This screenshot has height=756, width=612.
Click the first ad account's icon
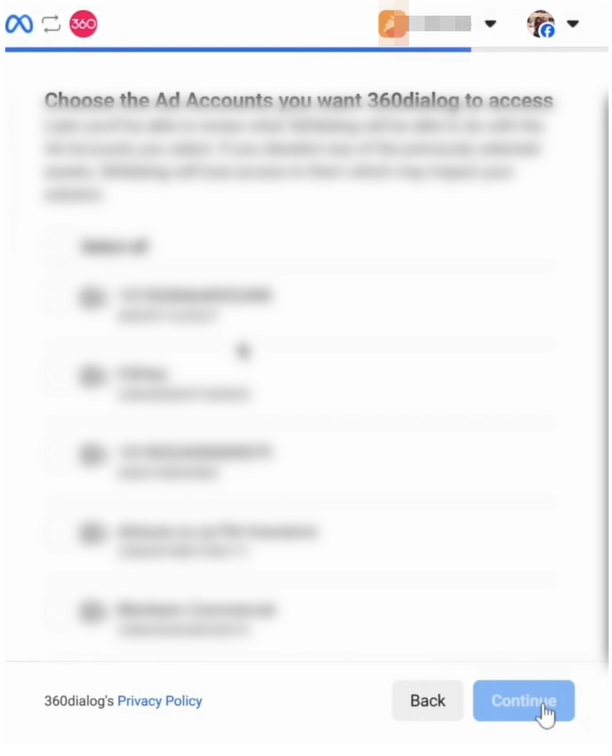(93, 297)
